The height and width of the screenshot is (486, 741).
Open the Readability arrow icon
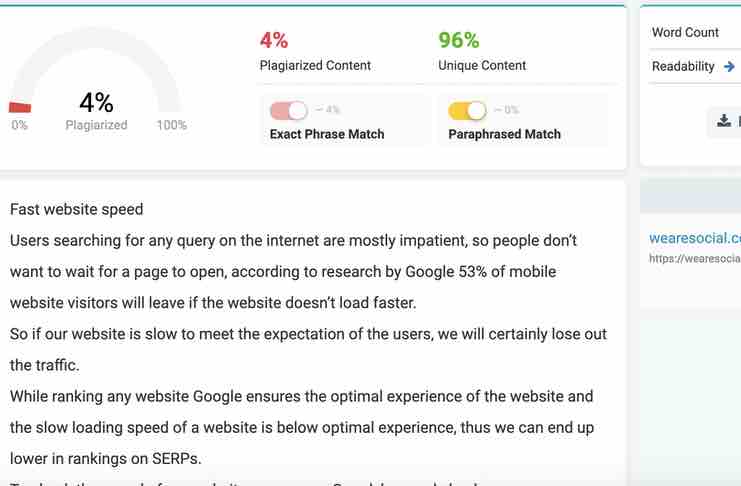pos(729,67)
